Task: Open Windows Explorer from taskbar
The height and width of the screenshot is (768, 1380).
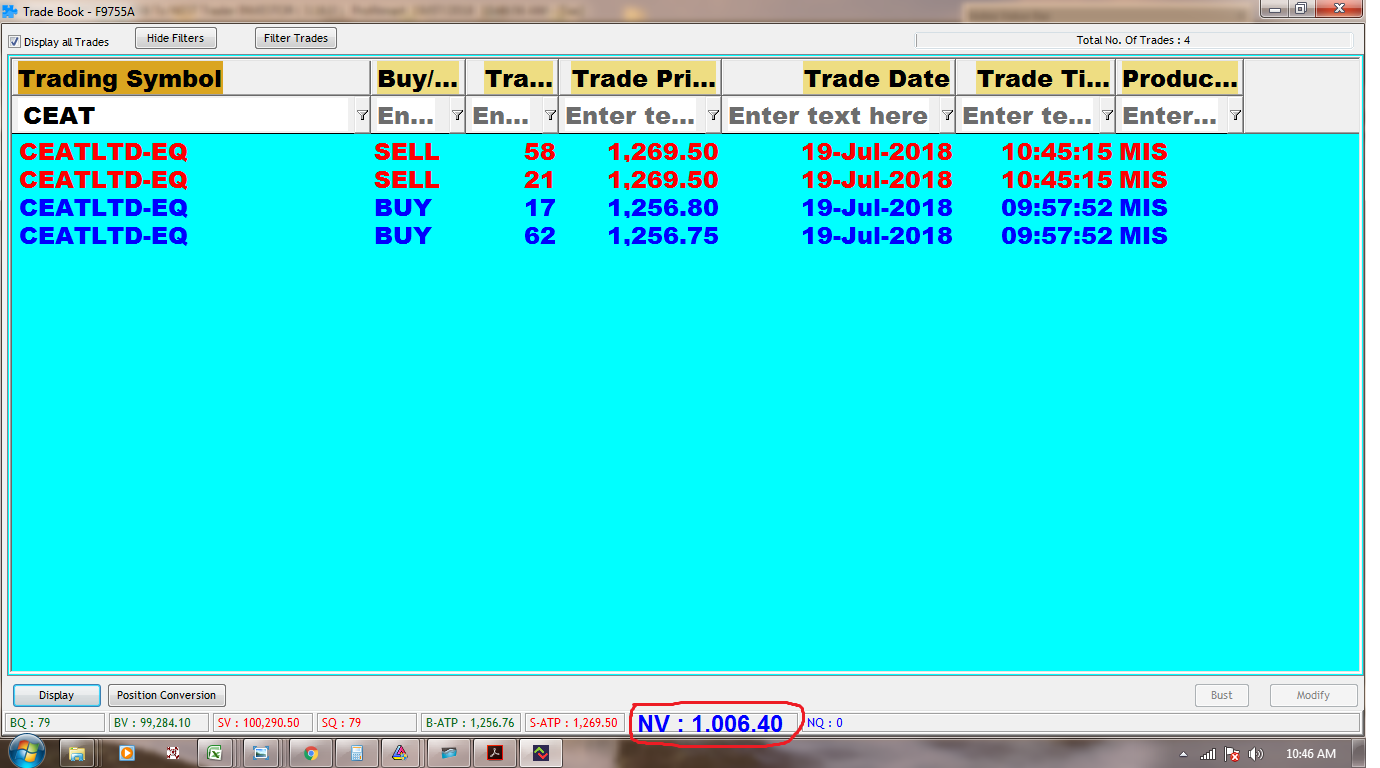Action: (x=77, y=753)
